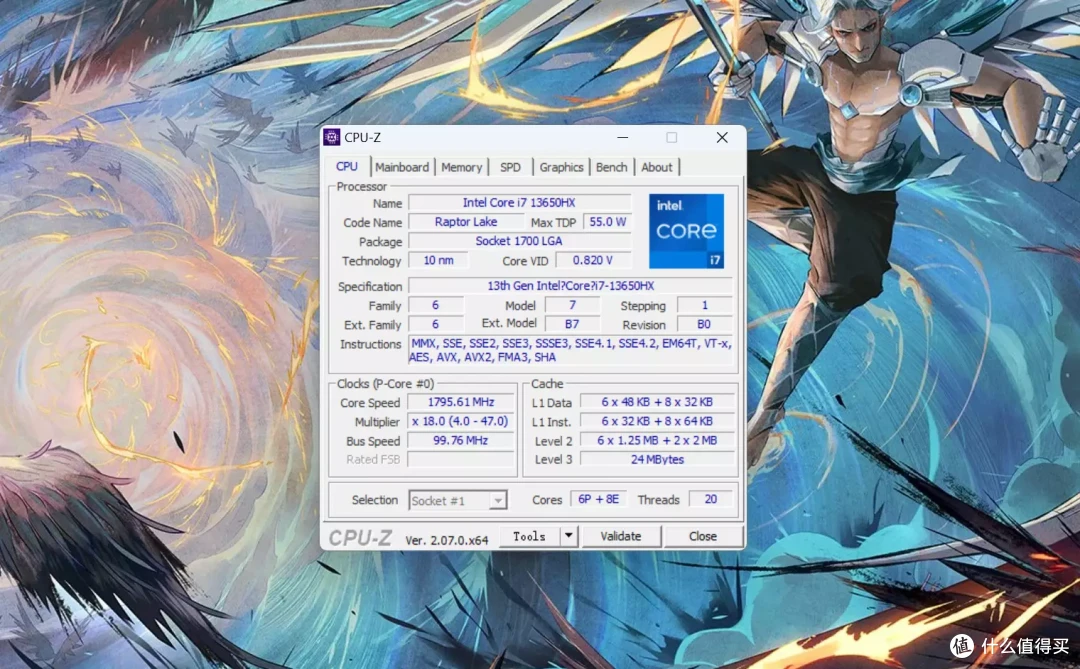1080x669 pixels.
Task: Click the Tools button
Action: pos(529,536)
